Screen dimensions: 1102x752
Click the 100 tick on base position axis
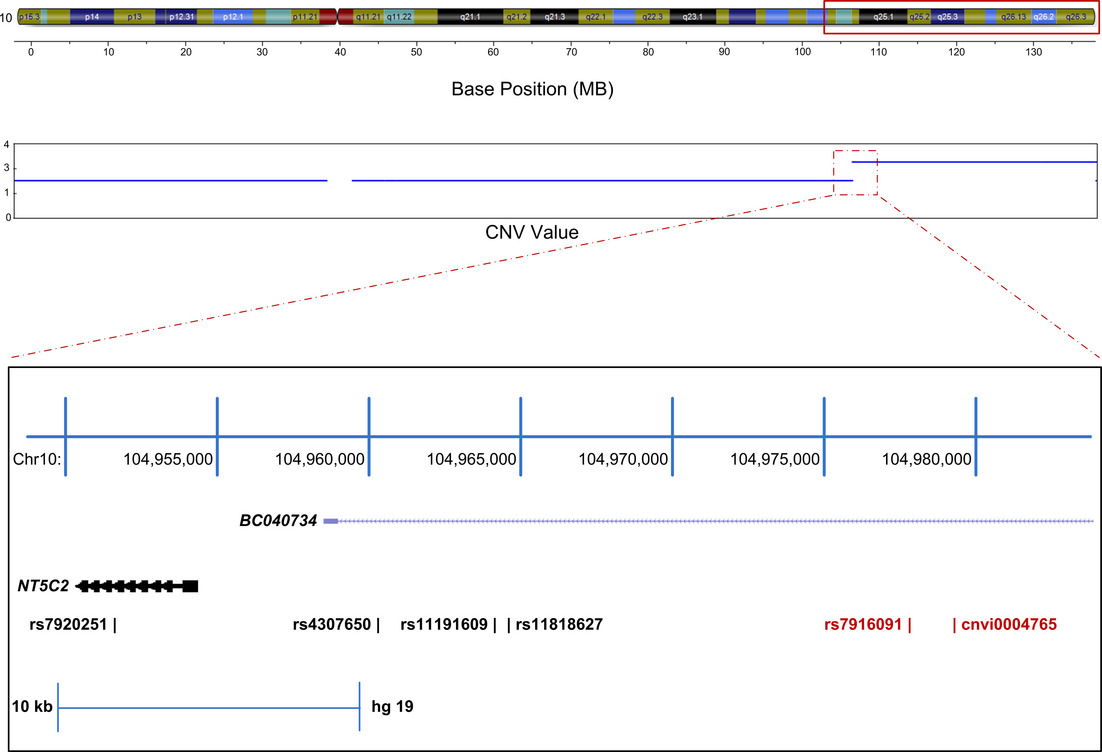tap(802, 51)
